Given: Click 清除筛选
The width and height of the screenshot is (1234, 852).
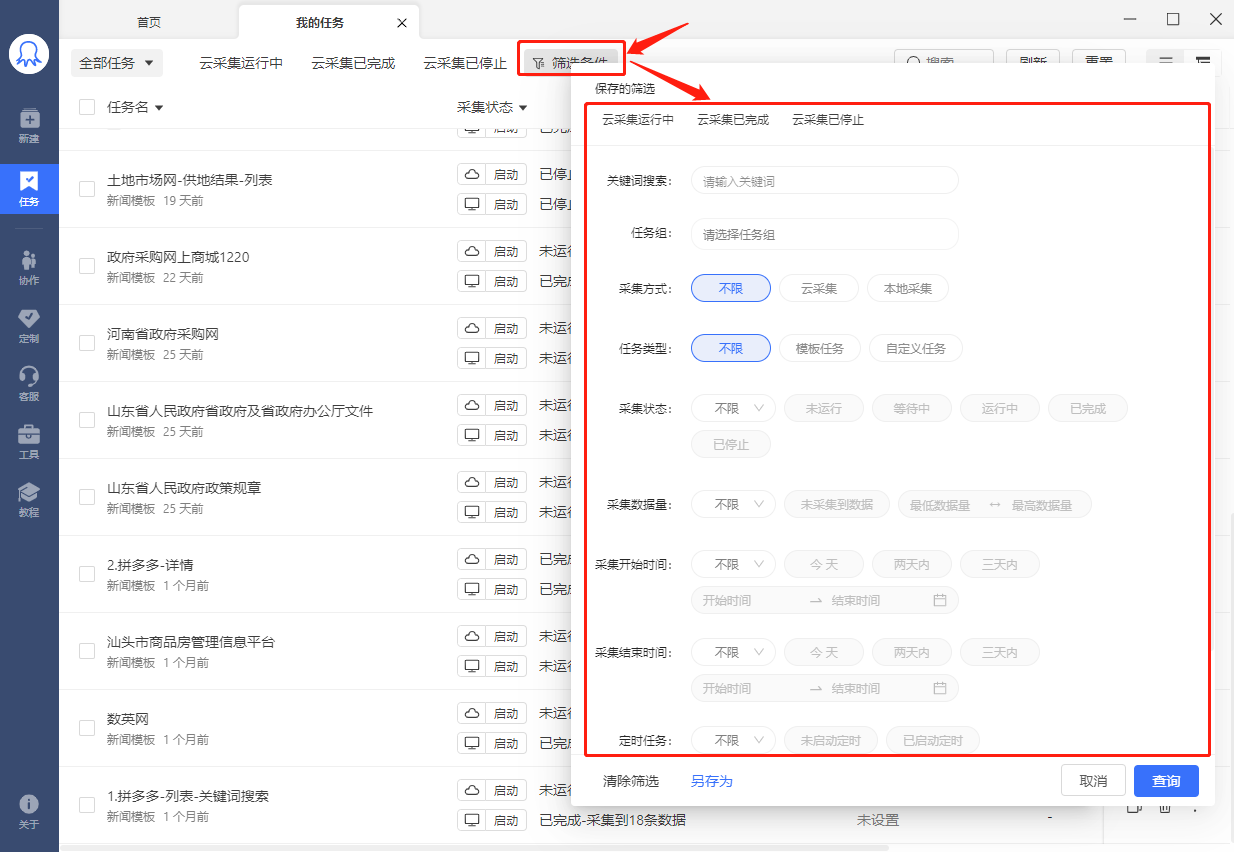Looking at the screenshot, I should 631,781.
